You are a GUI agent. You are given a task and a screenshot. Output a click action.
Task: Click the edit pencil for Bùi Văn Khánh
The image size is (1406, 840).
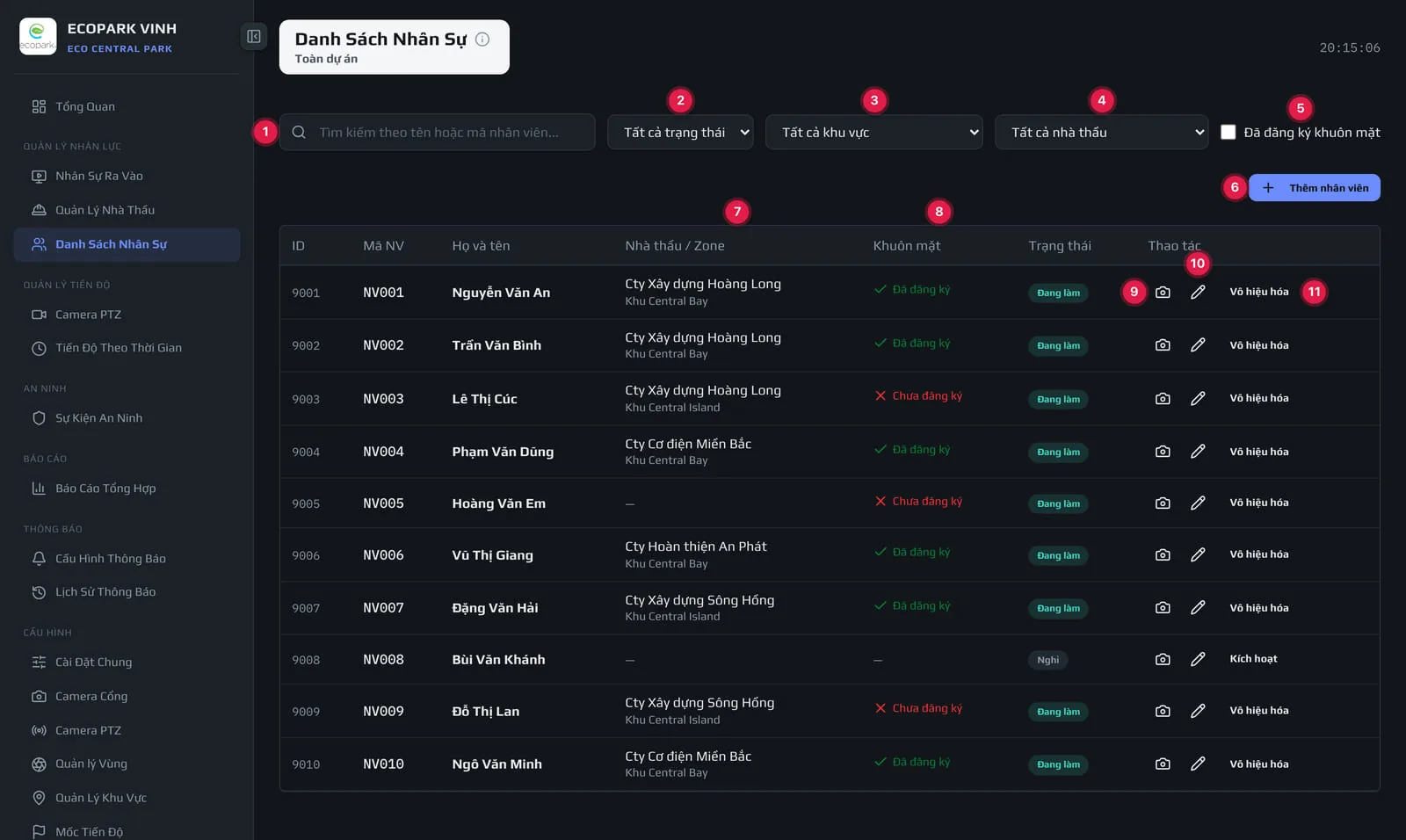tap(1198, 659)
